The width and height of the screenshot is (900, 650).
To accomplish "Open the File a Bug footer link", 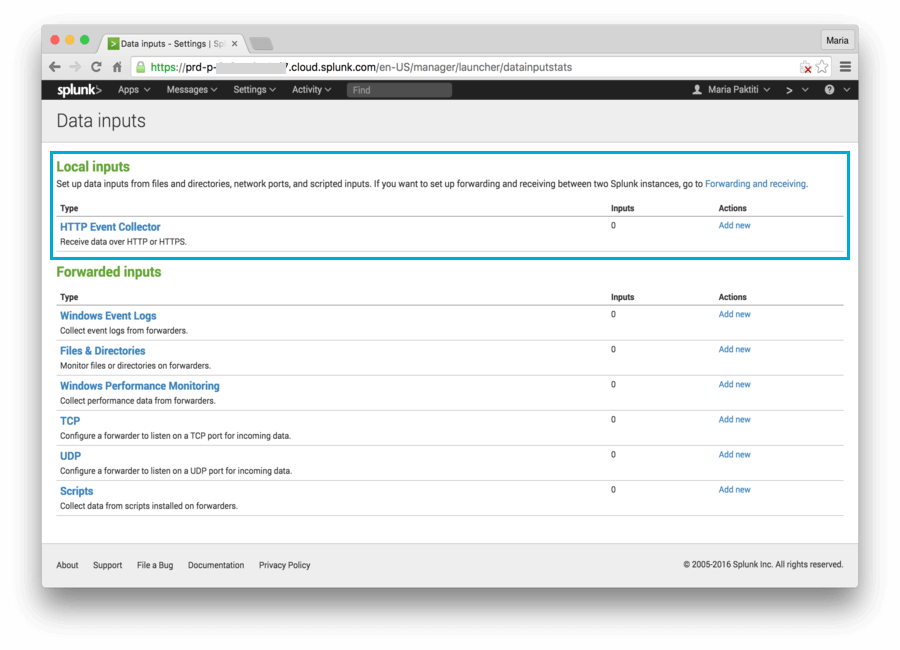I will pos(155,565).
